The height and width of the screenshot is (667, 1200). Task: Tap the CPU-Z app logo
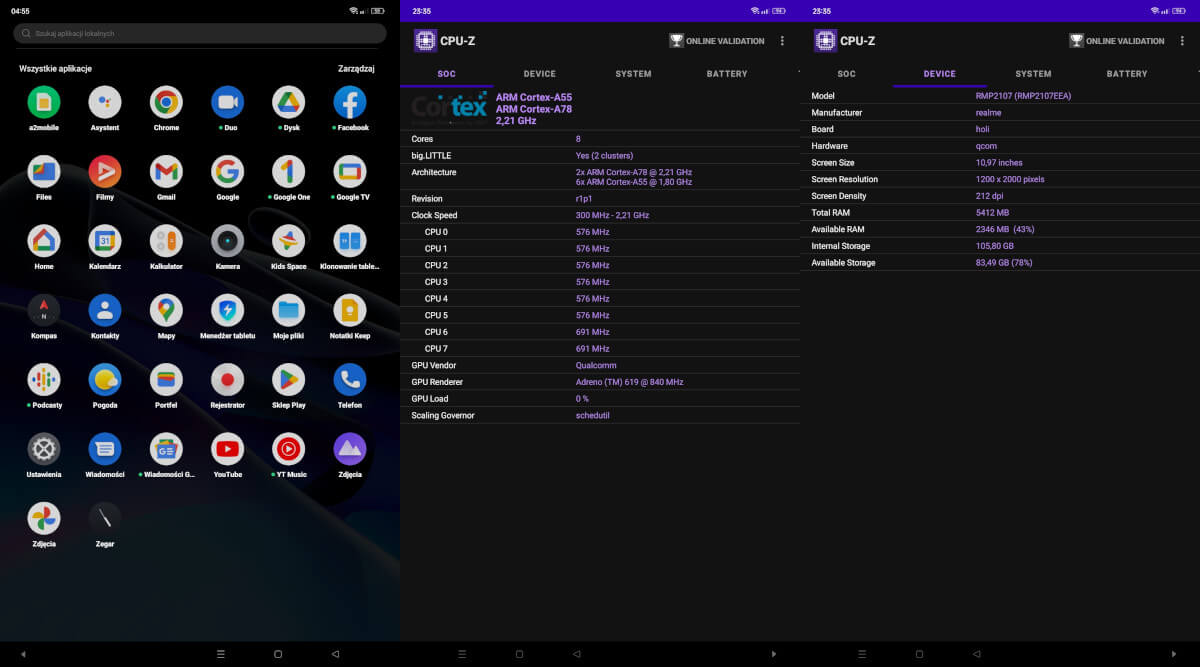[x=424, y=41]
